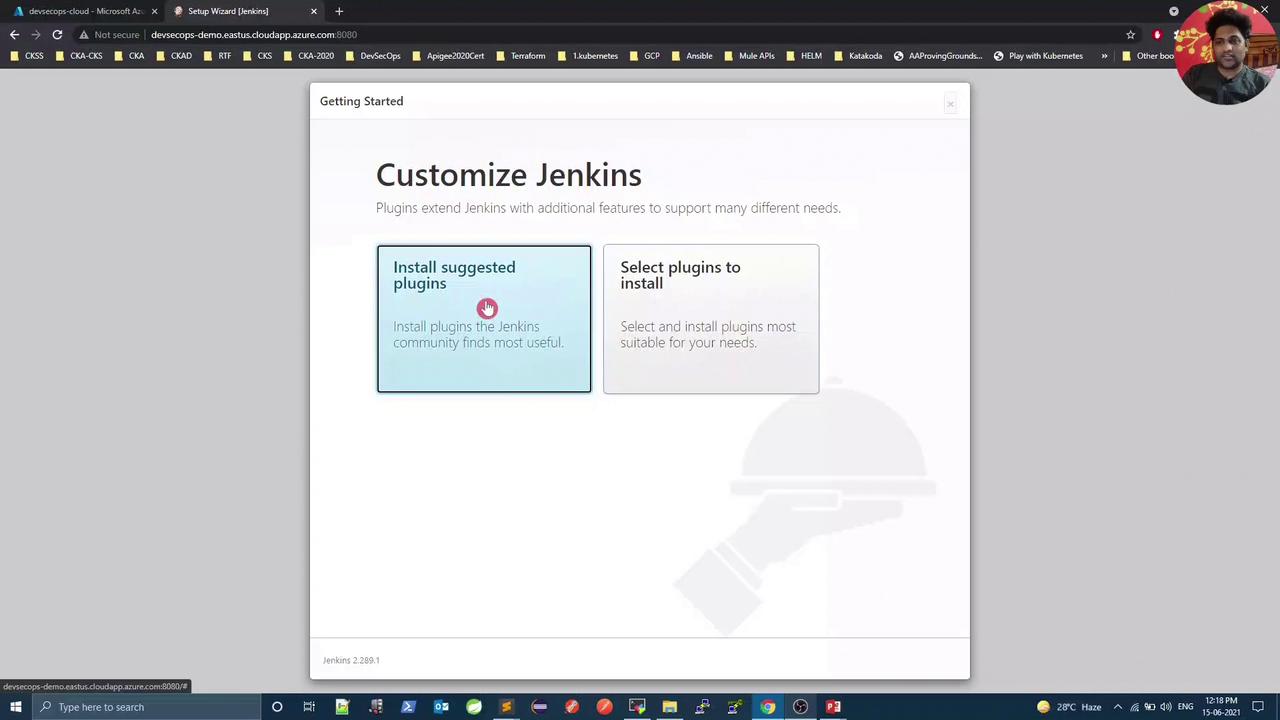Open Outlook from the taskbar

[441, 707]
